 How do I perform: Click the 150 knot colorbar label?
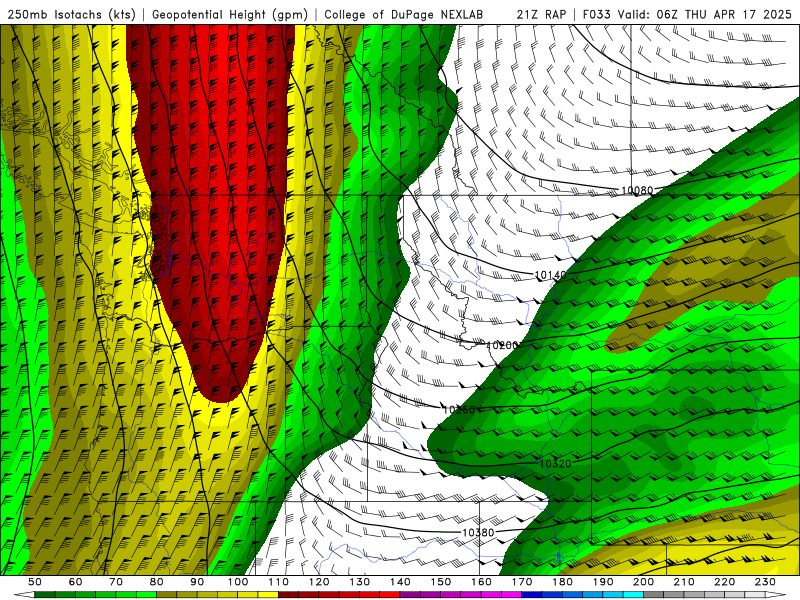pyautogui.click(x=441, y=582)
